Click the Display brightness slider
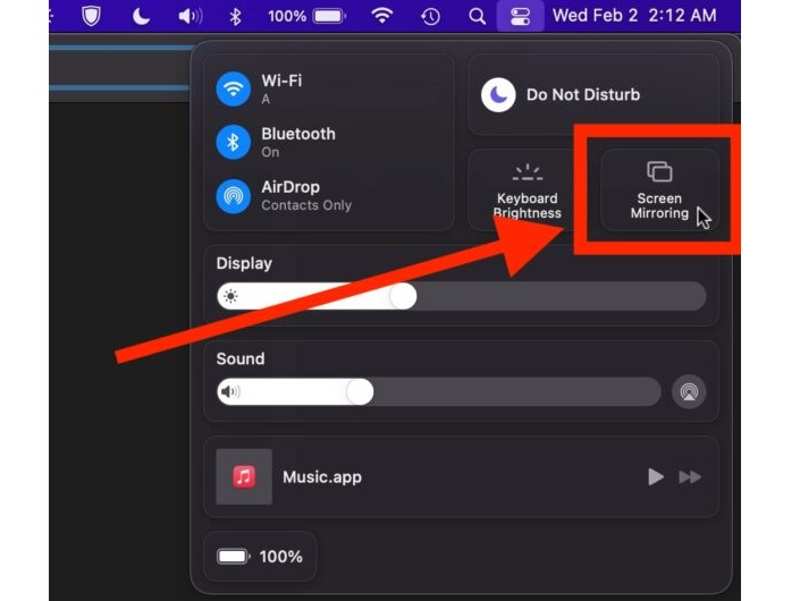 [461, 296]
